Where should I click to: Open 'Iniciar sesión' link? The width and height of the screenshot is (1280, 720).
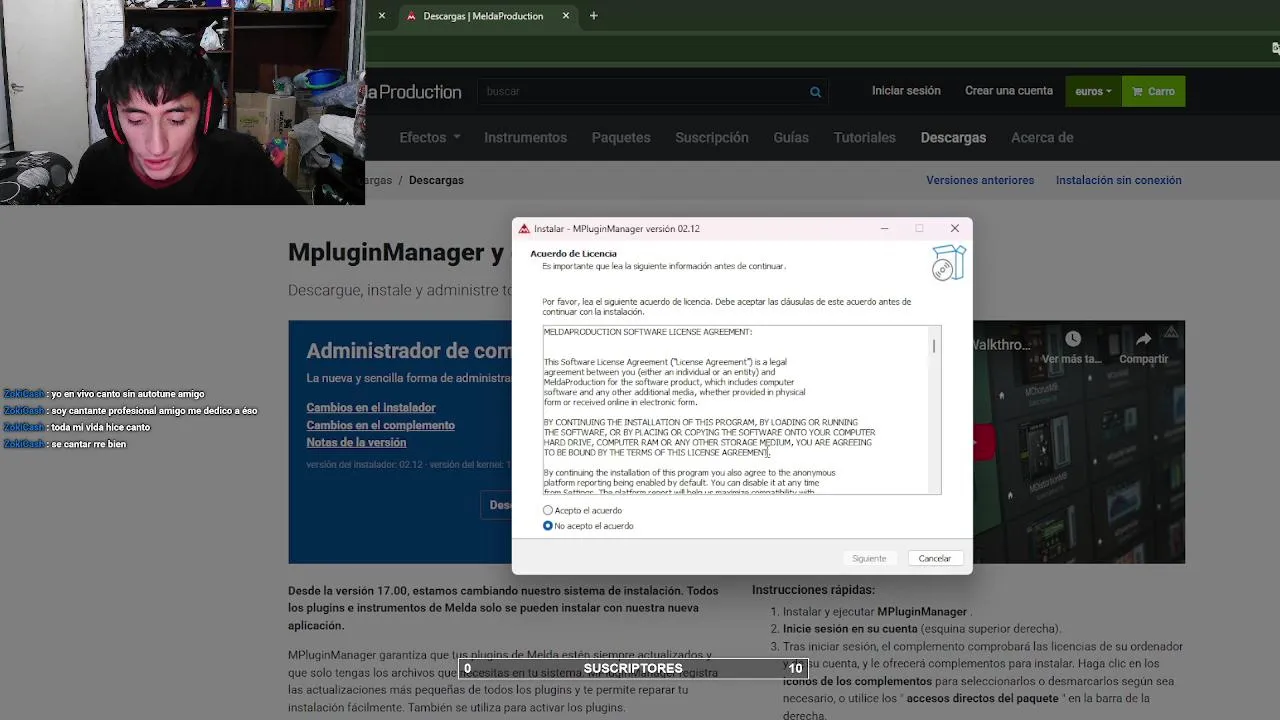(906, 91)
